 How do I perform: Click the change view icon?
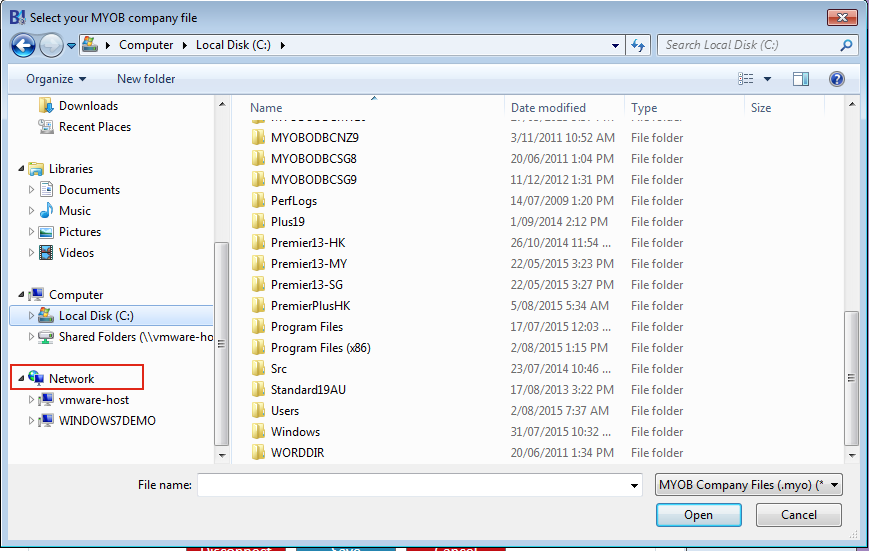745,79
